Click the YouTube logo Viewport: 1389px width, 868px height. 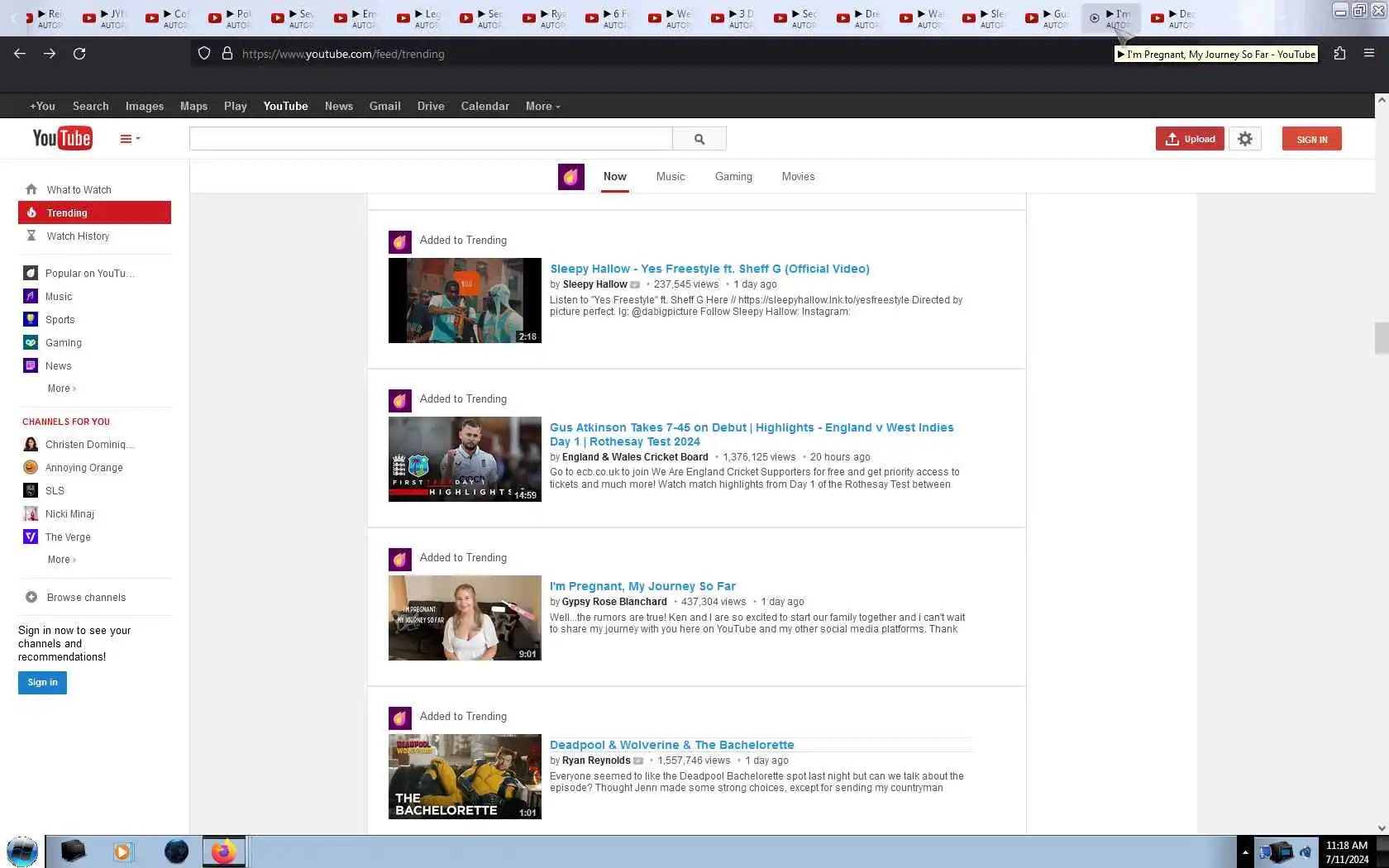pyautogui.click(x=62, y=138)
